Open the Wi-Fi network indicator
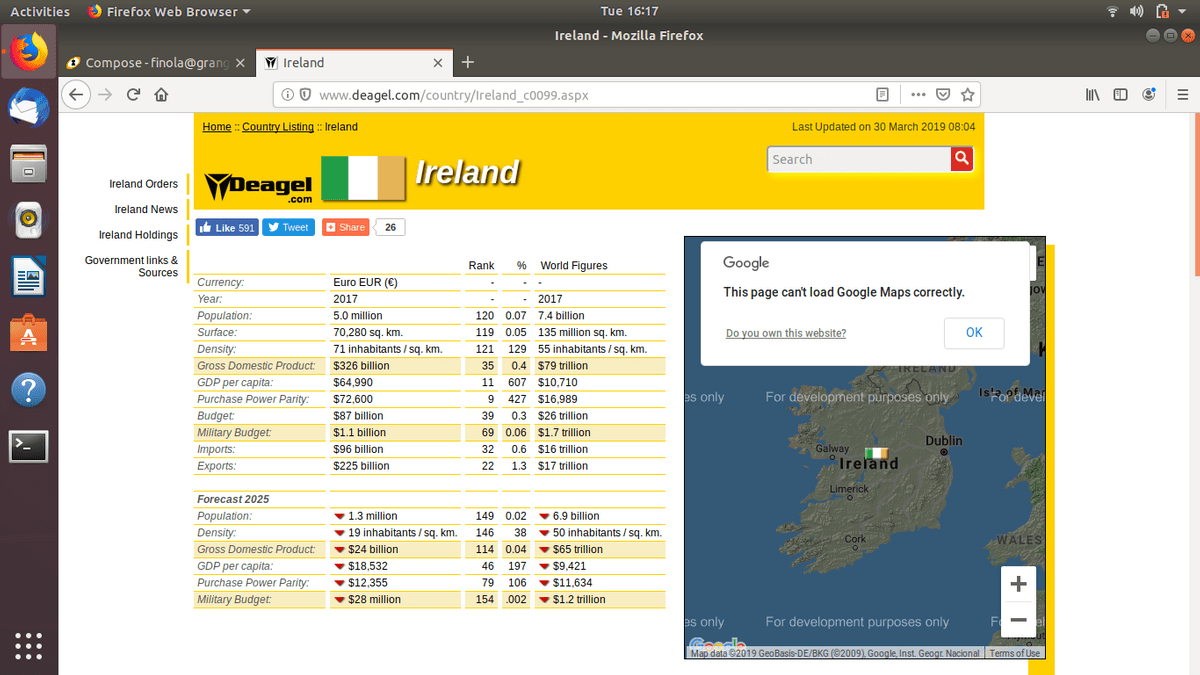1200x675 pixels. coord(1112,12)
